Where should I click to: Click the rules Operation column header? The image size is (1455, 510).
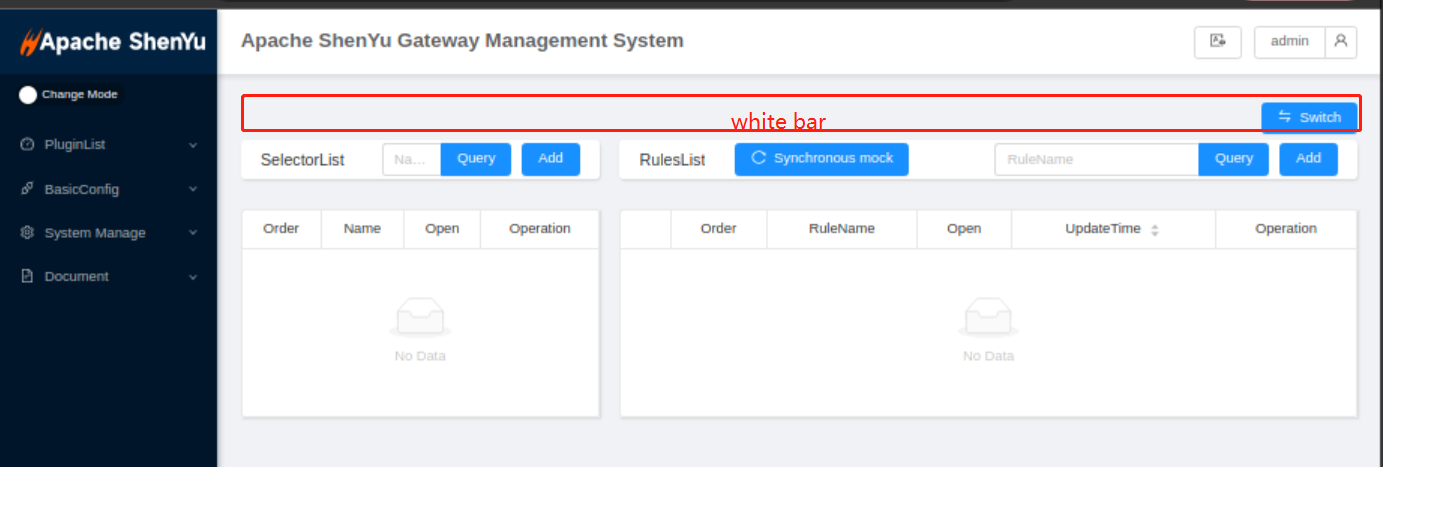[1286, 229]
